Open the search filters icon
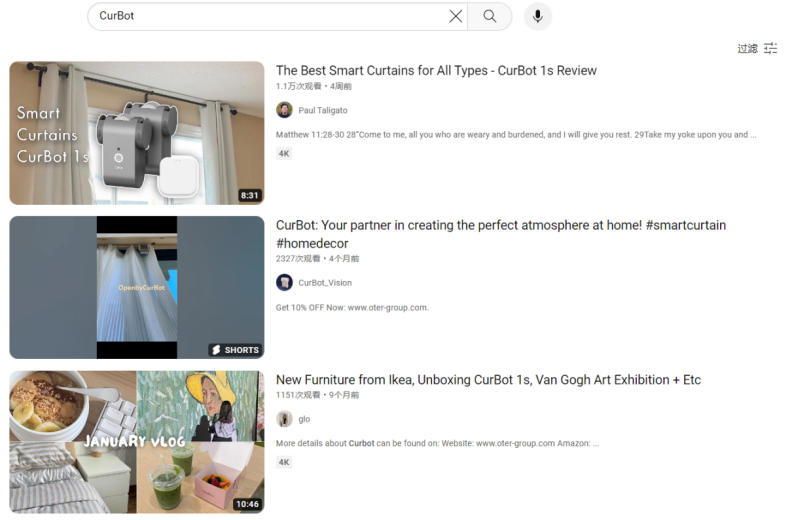 click(770, 48)
